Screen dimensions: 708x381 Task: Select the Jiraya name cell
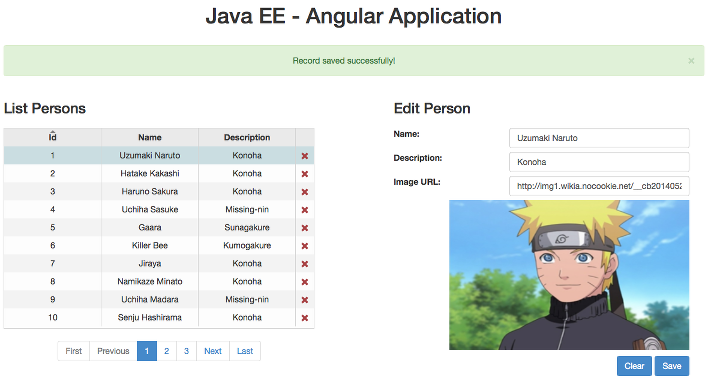150,263
